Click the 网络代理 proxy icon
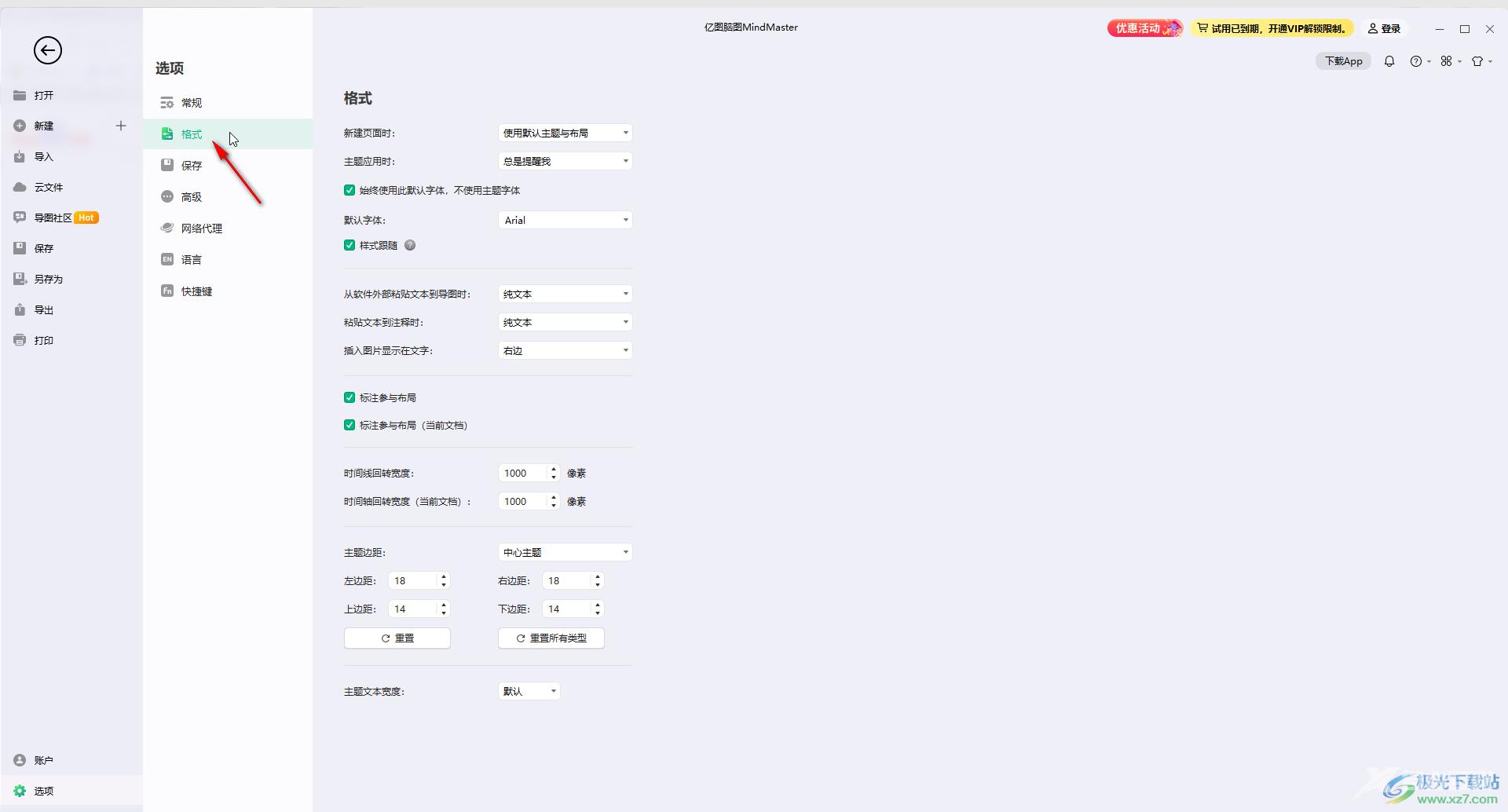The image size is (1508, 812). click(x=167, y=228)
